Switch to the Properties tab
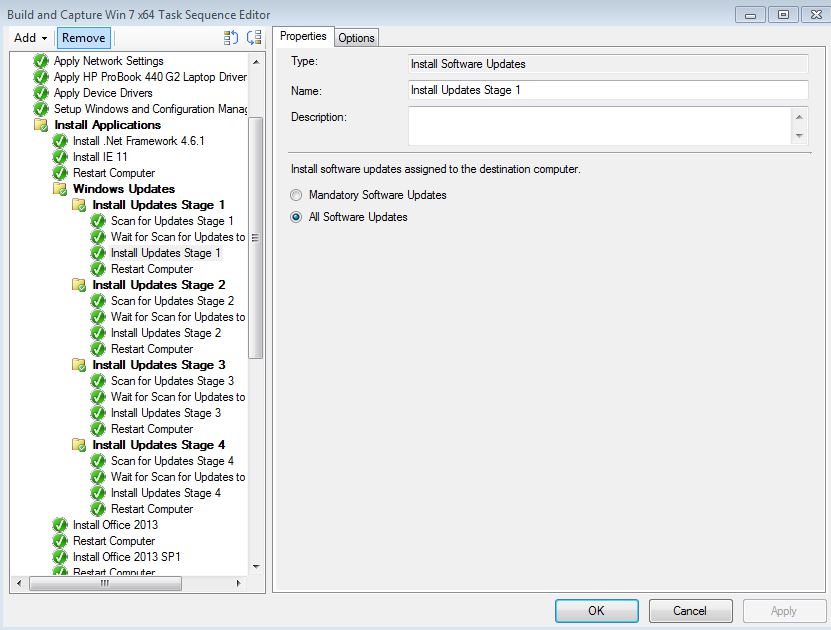Viewport: 831px width, 630px height. click(x=303, y=36)
